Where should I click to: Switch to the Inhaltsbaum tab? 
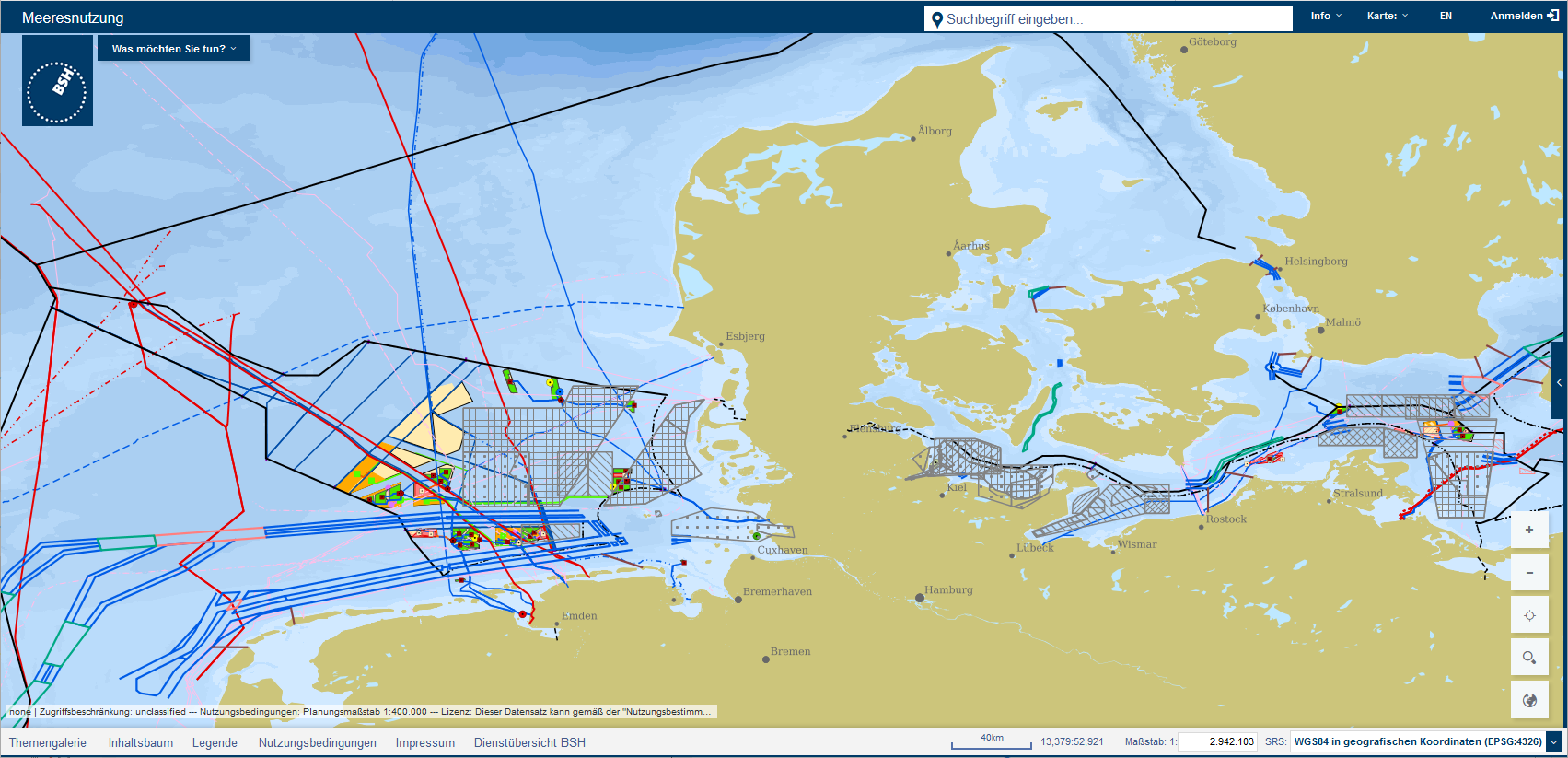140,742
